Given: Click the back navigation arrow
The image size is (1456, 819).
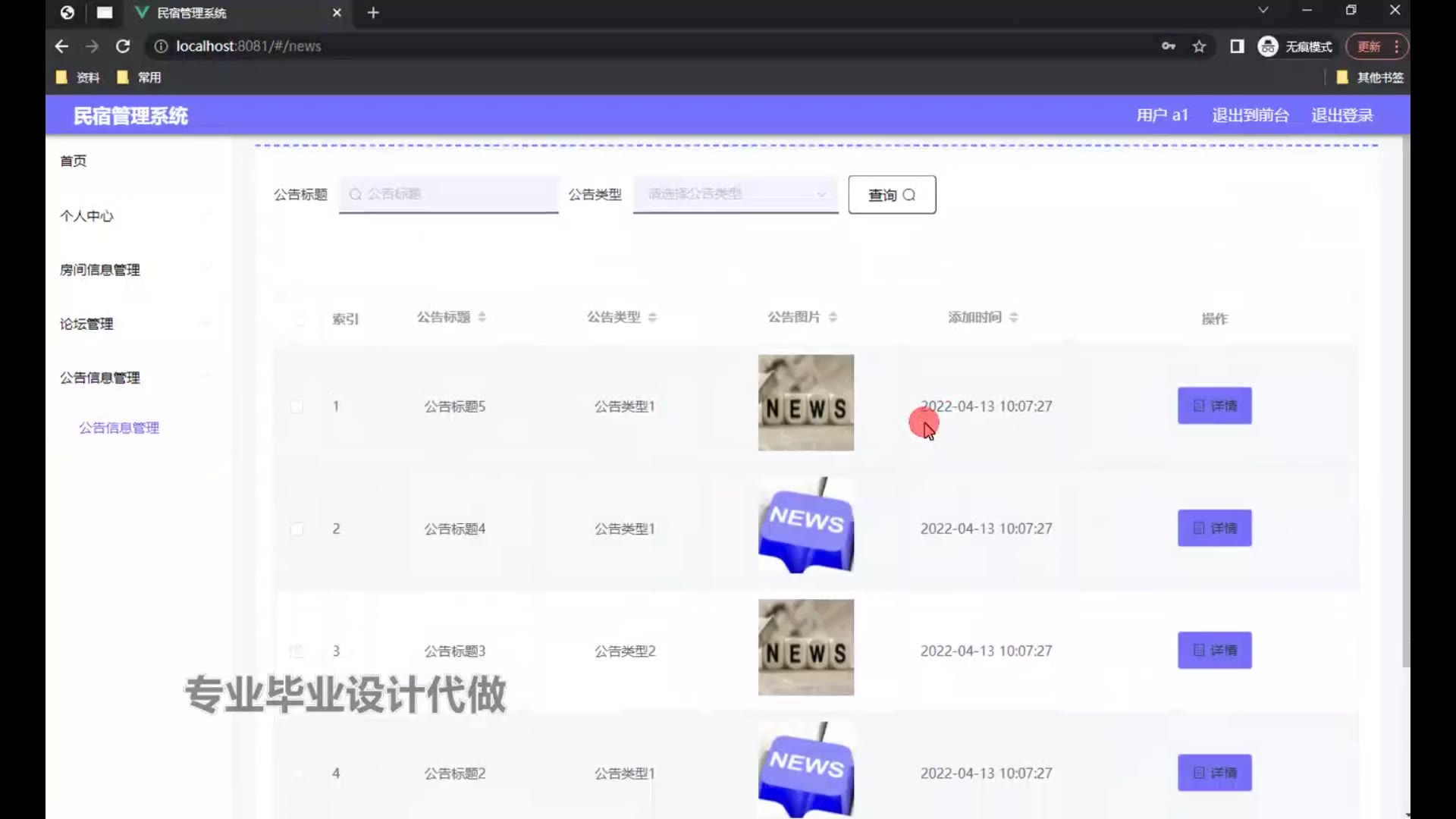Looking at the screenshot, I should tap(61, 46).
